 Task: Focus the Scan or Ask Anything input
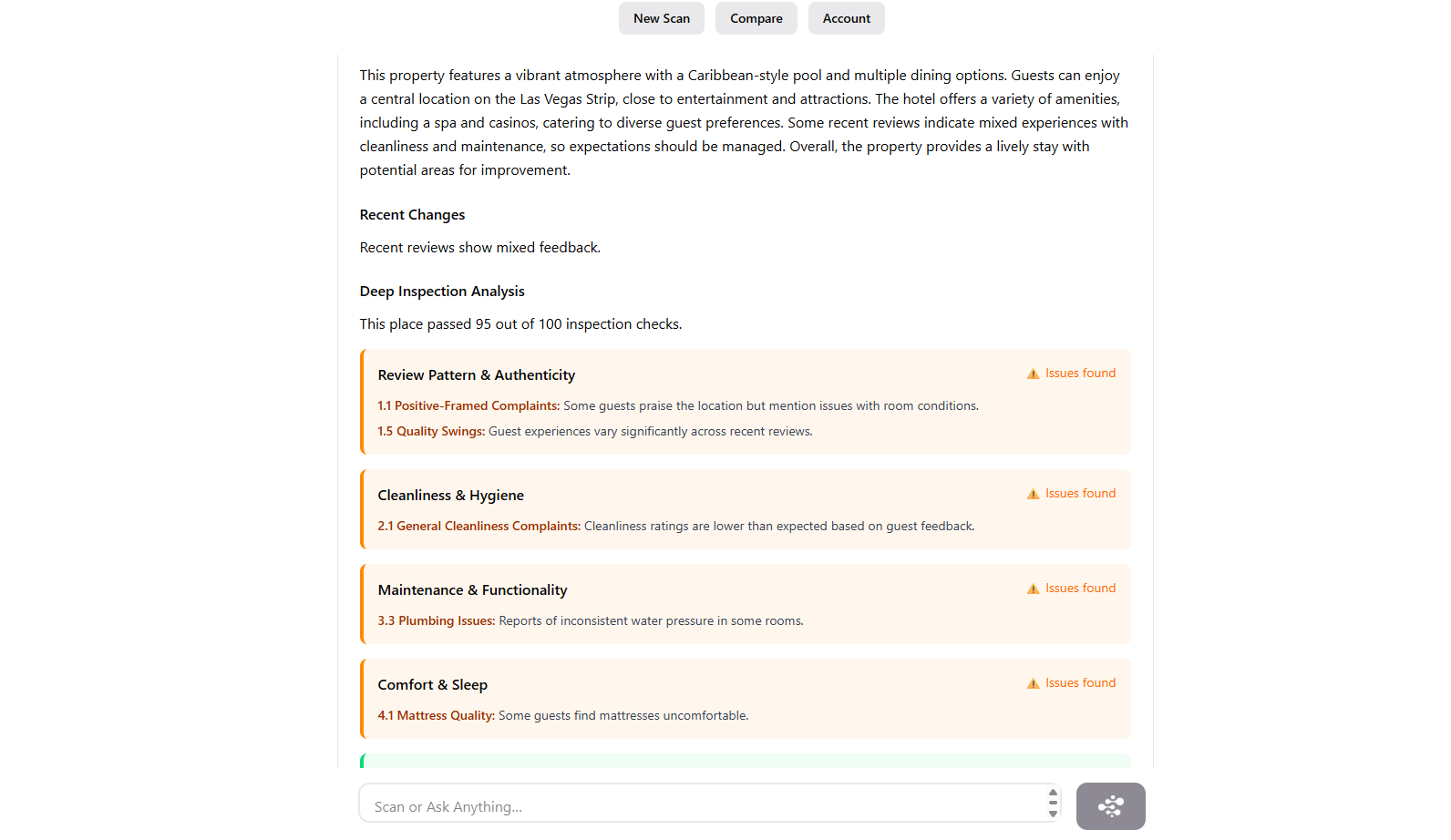(703, 806)
